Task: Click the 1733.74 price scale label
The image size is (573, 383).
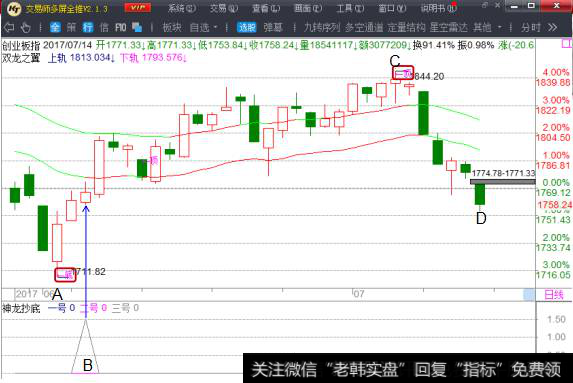Action: (553, 248)
